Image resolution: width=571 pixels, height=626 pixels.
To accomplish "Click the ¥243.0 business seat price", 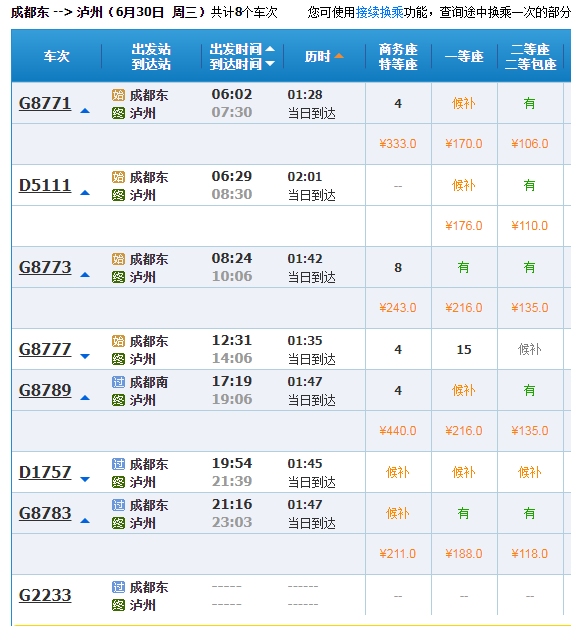I will click(398, 308).
